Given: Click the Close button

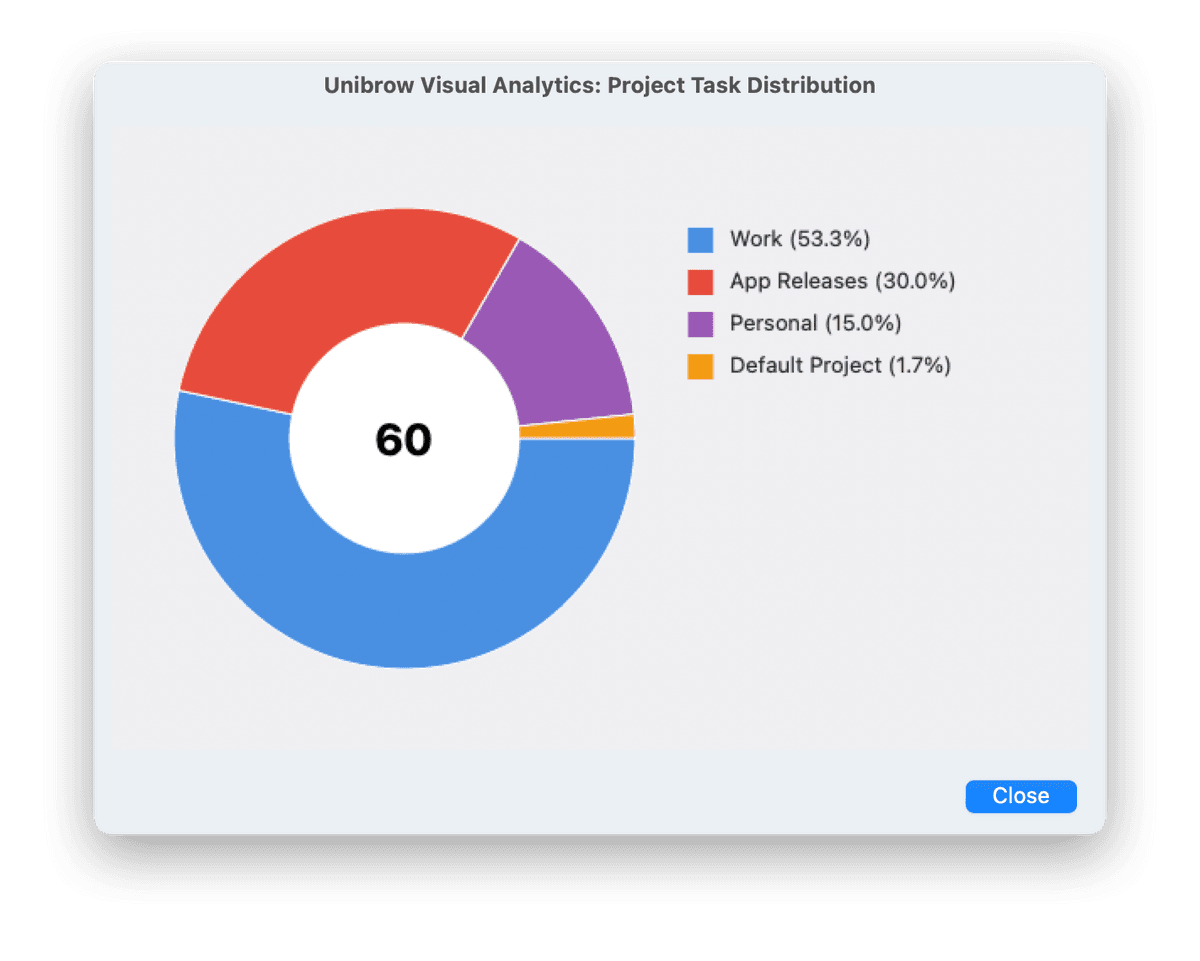Looking at the screenshot, I should pos(1020,796).
